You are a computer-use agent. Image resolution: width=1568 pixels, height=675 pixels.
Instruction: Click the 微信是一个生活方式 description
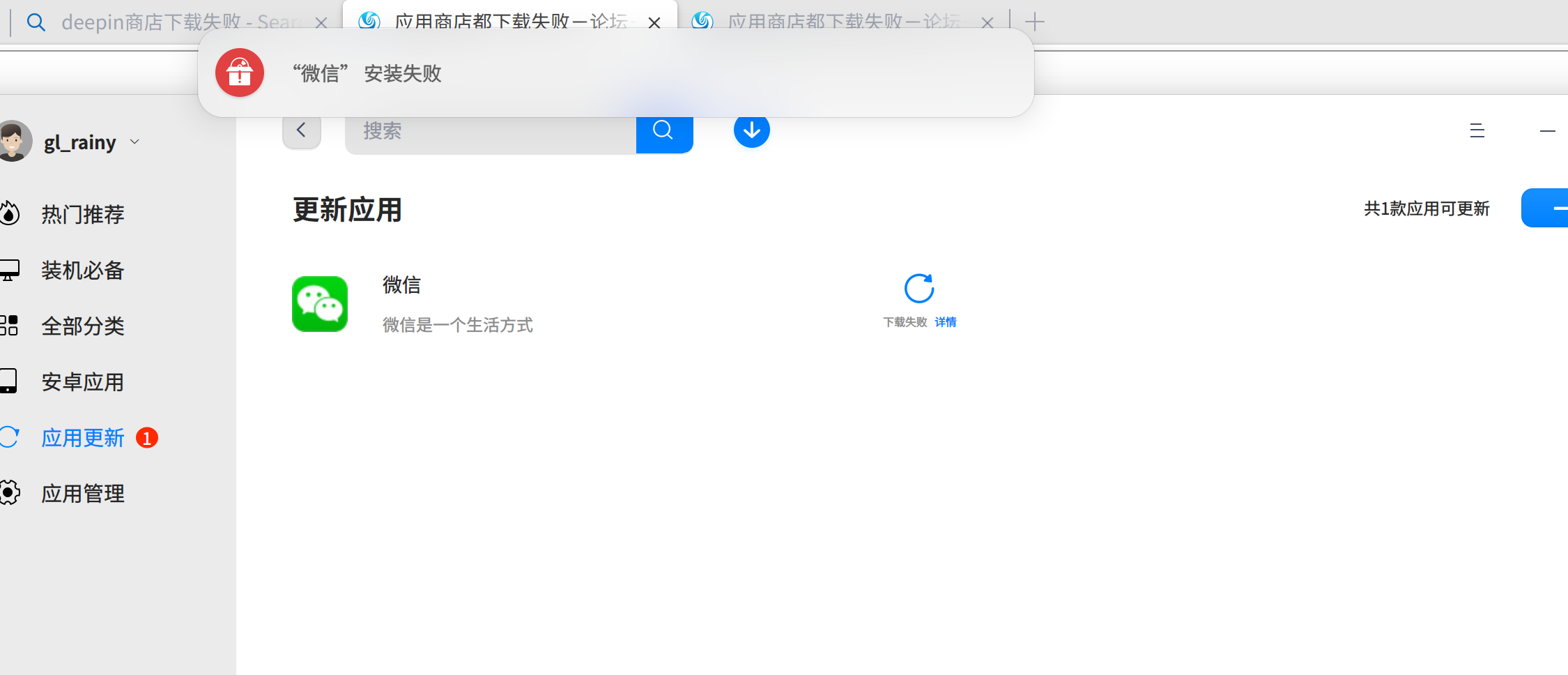(x=458, y=325)
